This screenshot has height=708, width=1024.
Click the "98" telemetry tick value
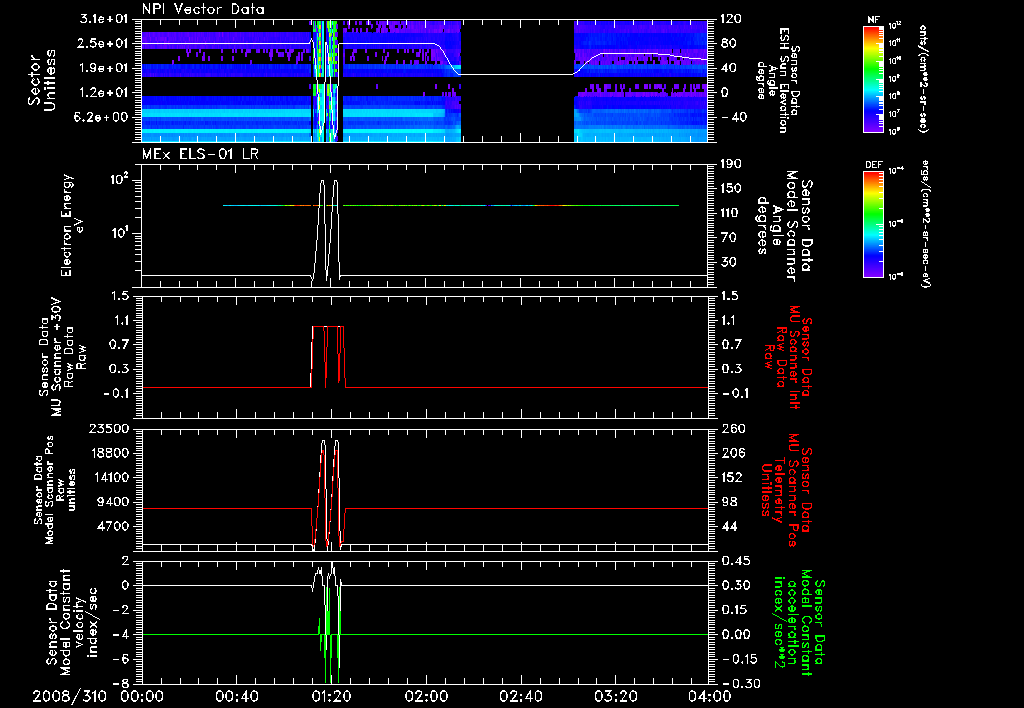coord(728,502)
